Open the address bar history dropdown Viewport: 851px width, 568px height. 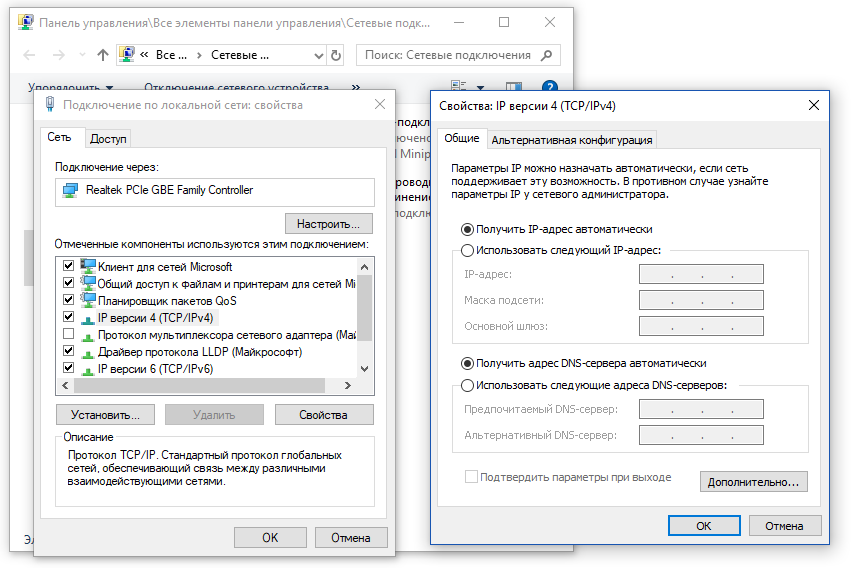[318, 56]
